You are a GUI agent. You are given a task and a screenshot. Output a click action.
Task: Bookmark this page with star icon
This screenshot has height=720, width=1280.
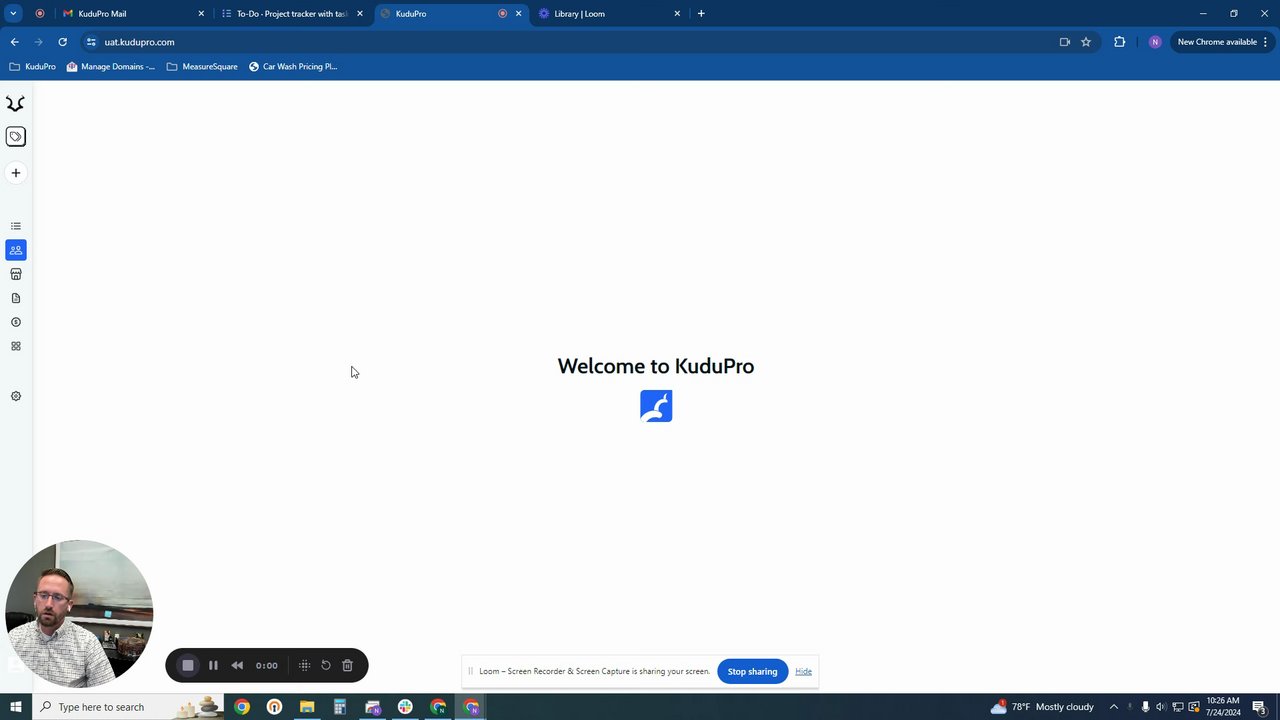coord(1086,42)
